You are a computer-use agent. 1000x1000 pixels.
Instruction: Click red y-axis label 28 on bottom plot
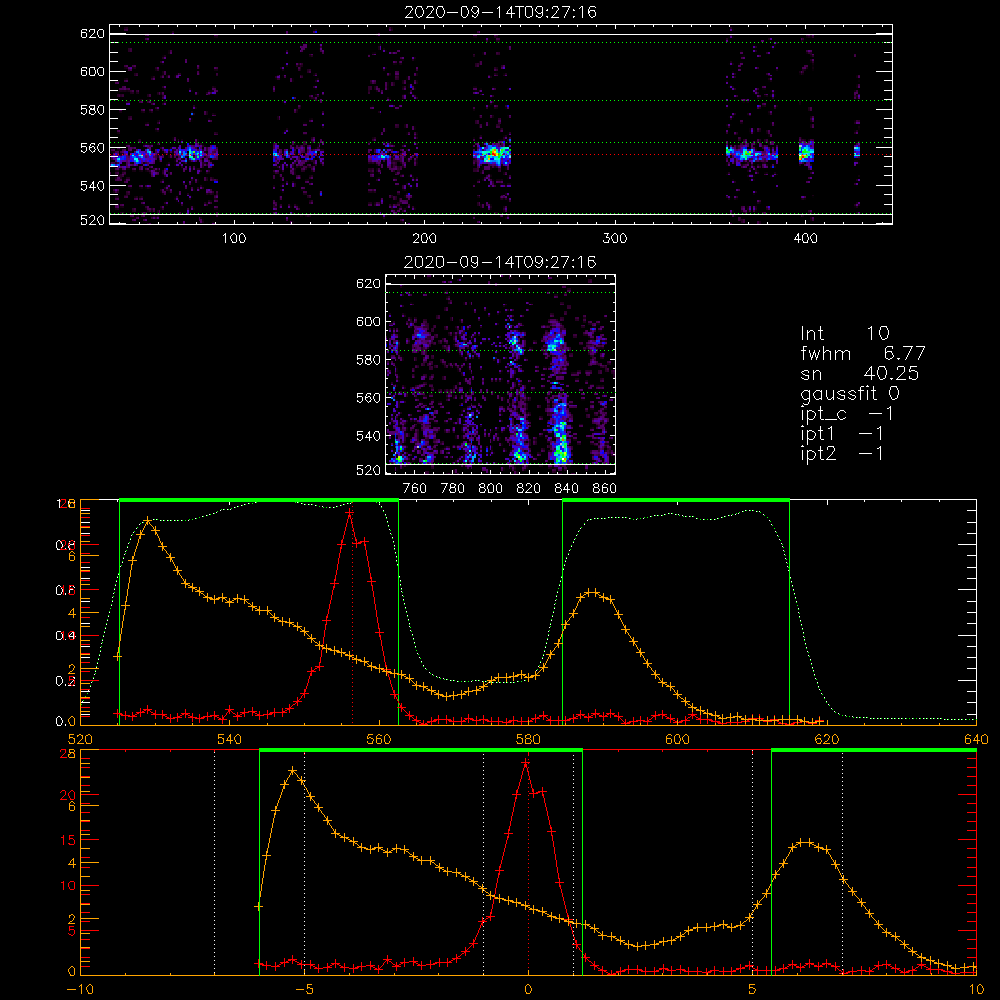click(68, 753)
